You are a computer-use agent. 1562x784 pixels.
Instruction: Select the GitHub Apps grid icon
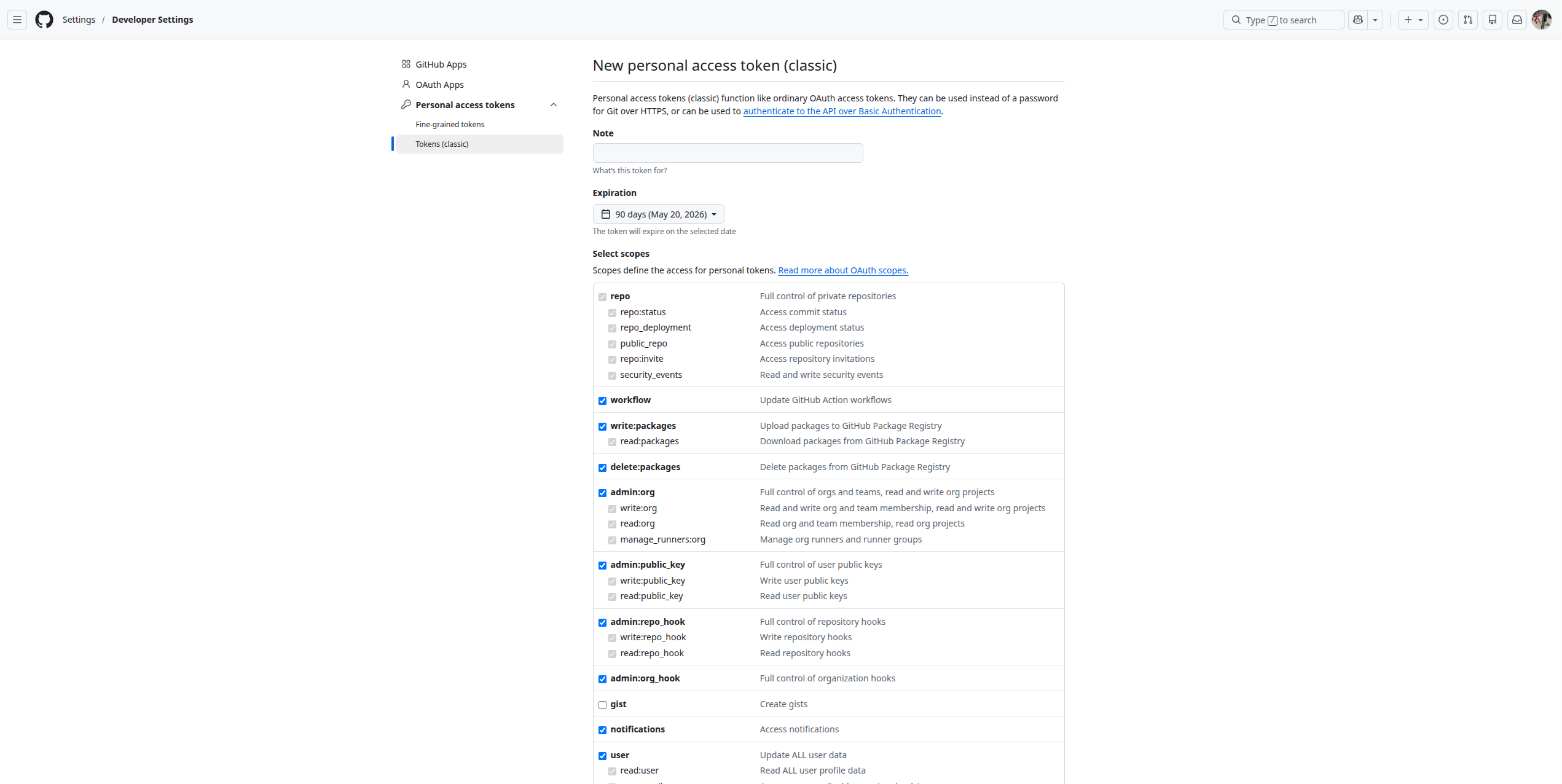406,64
